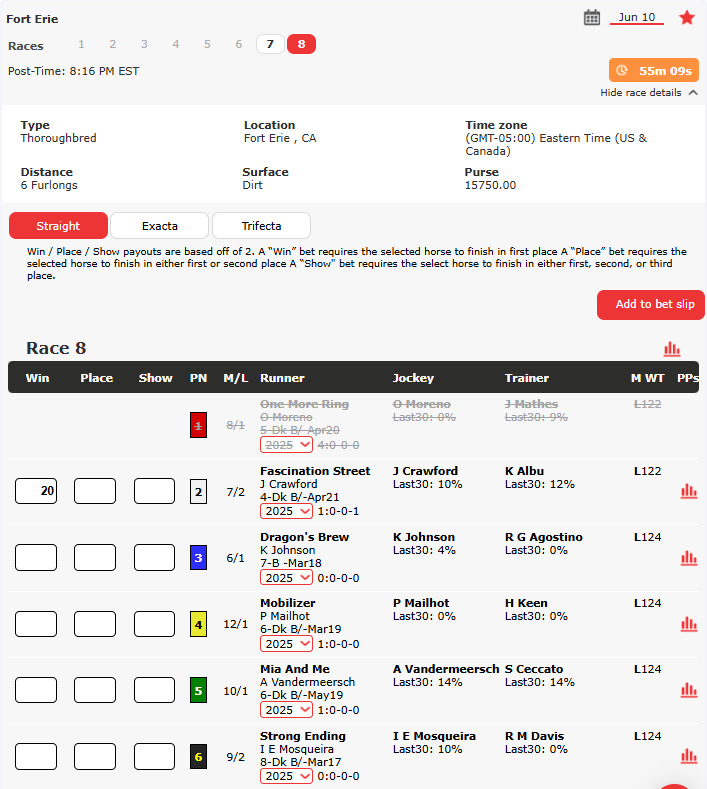Click the 12/1 odds for Mobilizer
Screen dimensions: 707x789
coord(235,624)
